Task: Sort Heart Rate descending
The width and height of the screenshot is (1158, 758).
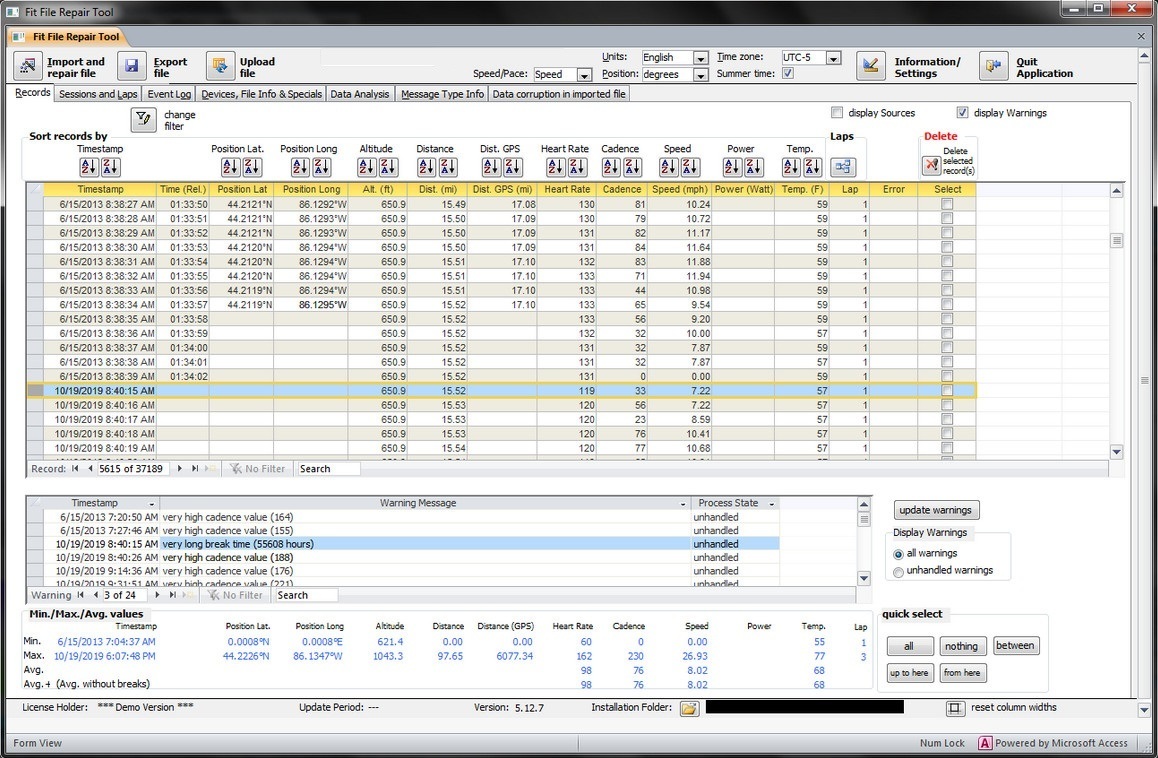Action: [577, 167]
